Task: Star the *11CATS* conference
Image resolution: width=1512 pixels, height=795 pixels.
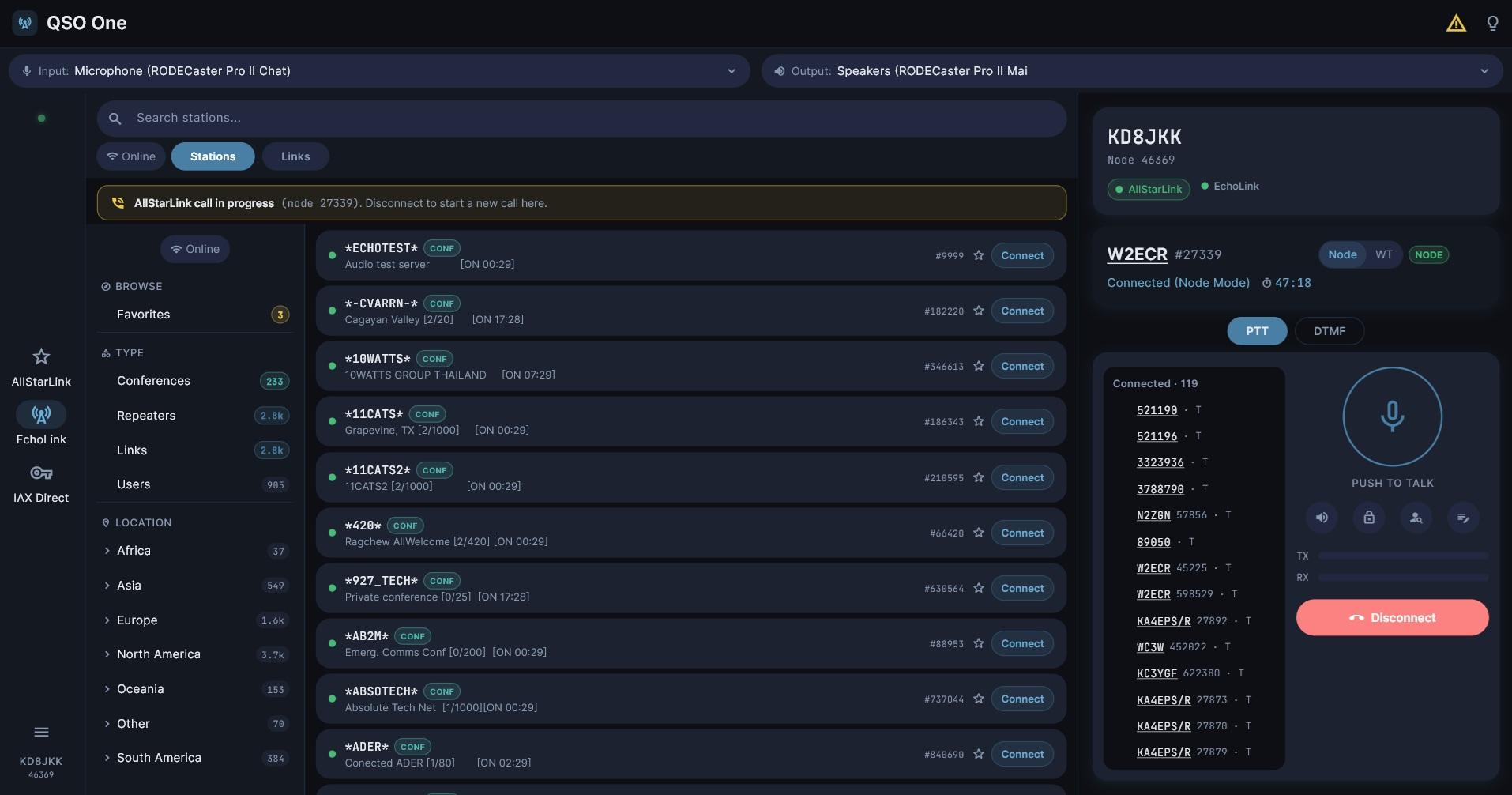Action: (979, 421)
